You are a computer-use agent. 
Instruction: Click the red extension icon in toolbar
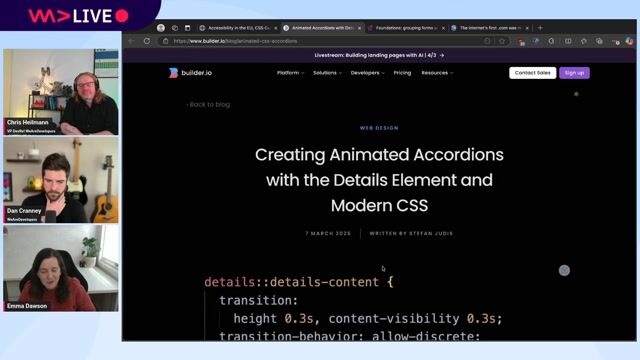pyautogui.click(x=521, y=41)
